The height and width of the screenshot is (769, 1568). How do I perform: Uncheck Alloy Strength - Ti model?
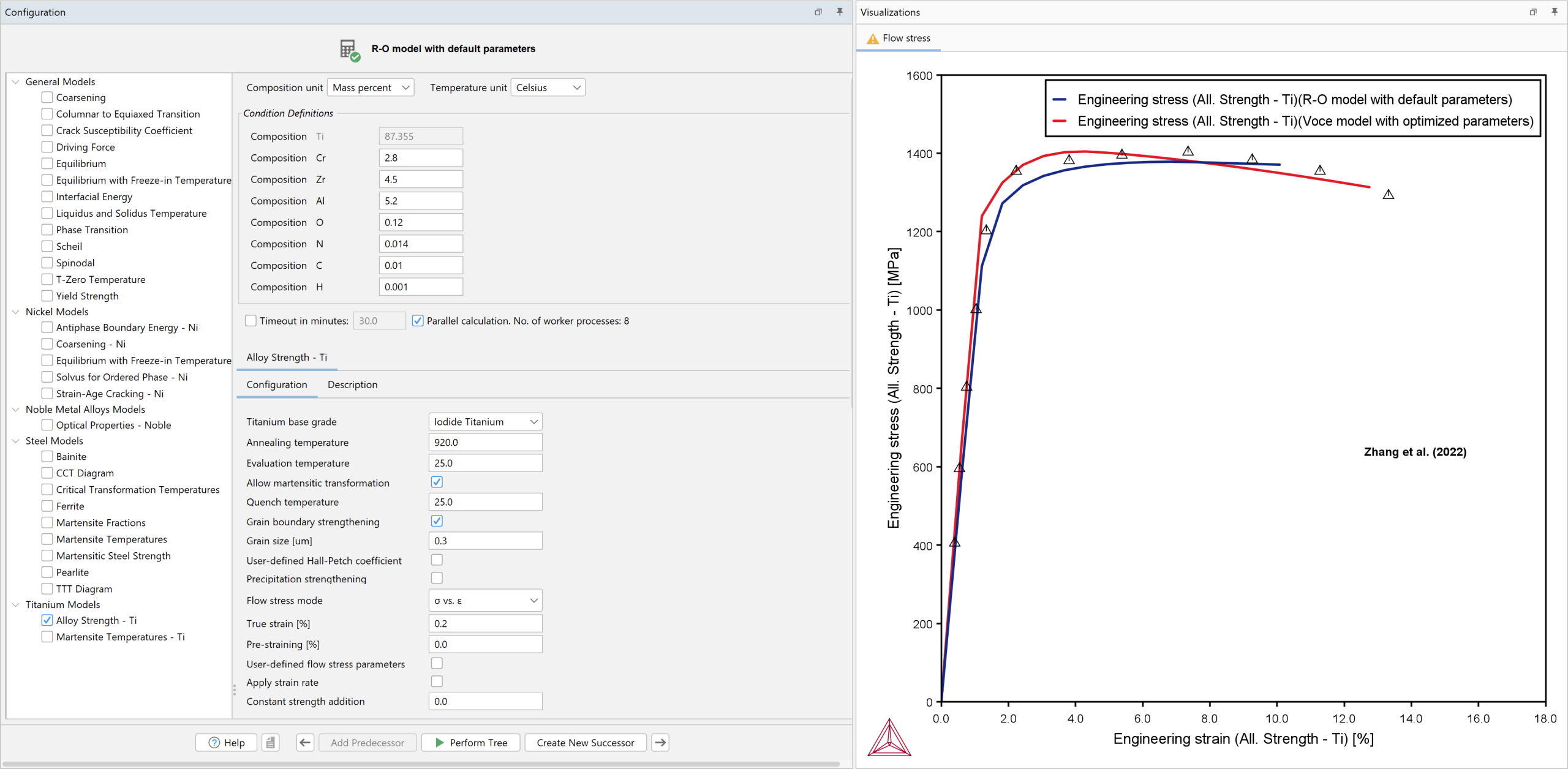pyautogui.click(x=47, y=620)
